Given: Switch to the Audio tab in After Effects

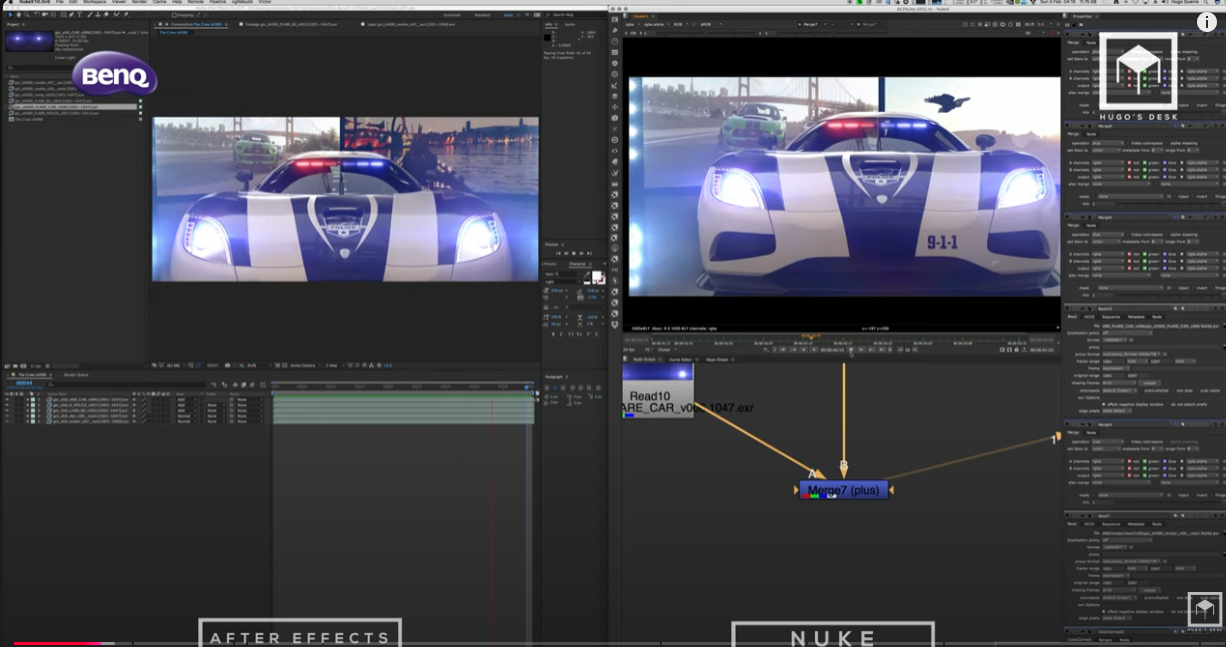Looking at the screenshot, I should coord(570,24).
